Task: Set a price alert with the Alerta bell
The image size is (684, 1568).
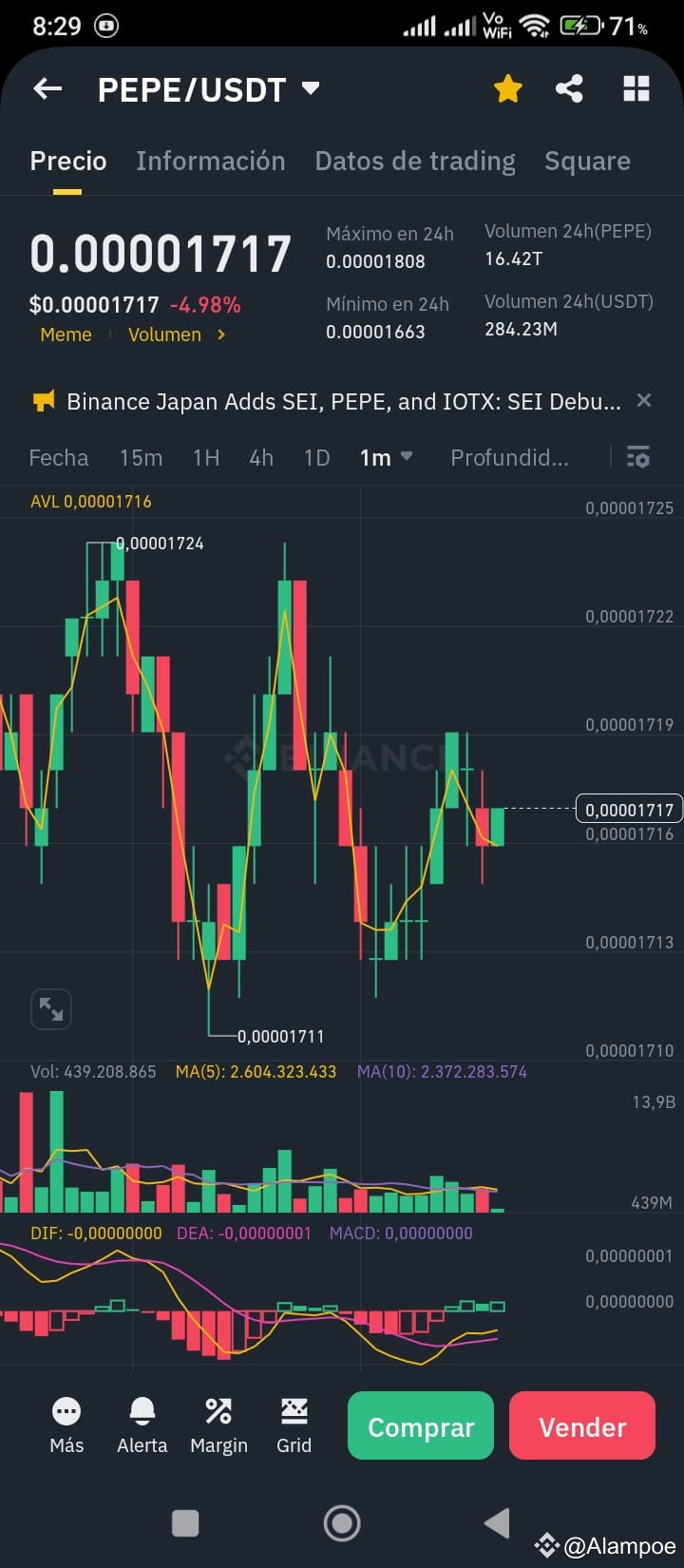Action: point(142,1425)
